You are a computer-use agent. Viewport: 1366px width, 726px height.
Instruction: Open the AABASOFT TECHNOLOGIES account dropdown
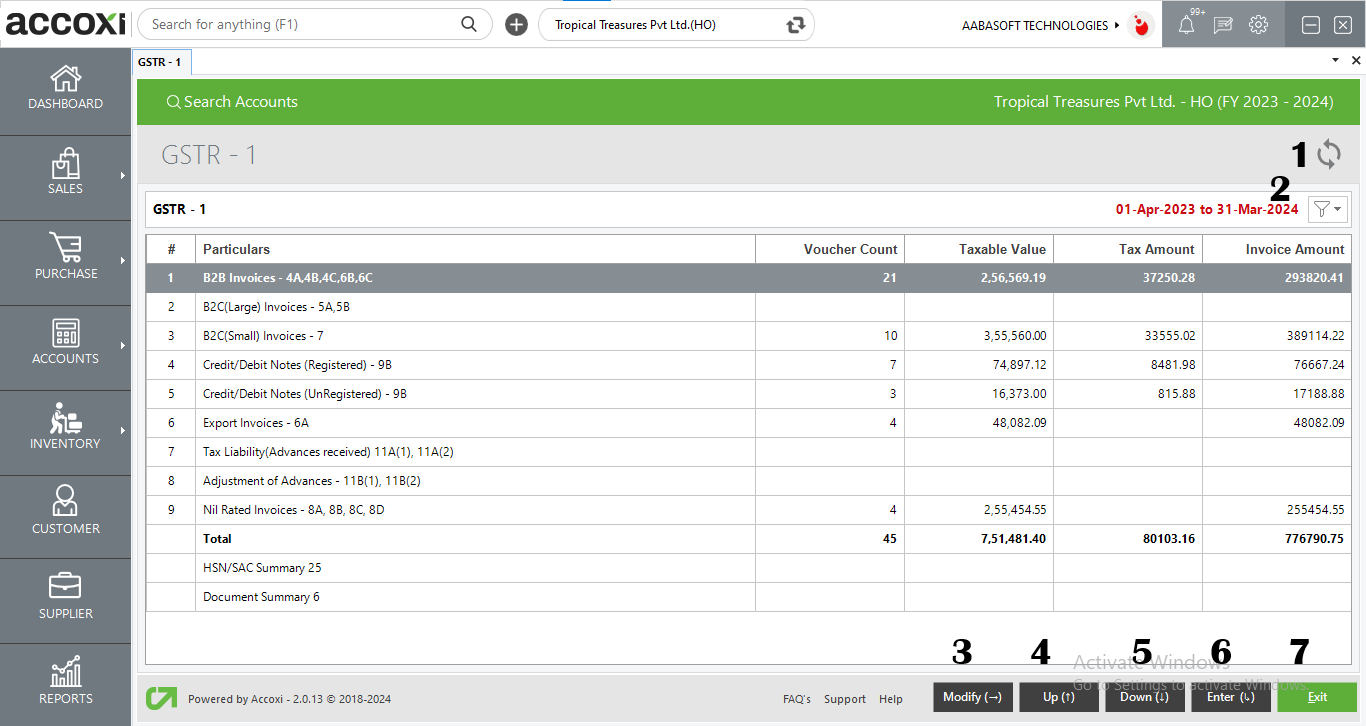1040,26
